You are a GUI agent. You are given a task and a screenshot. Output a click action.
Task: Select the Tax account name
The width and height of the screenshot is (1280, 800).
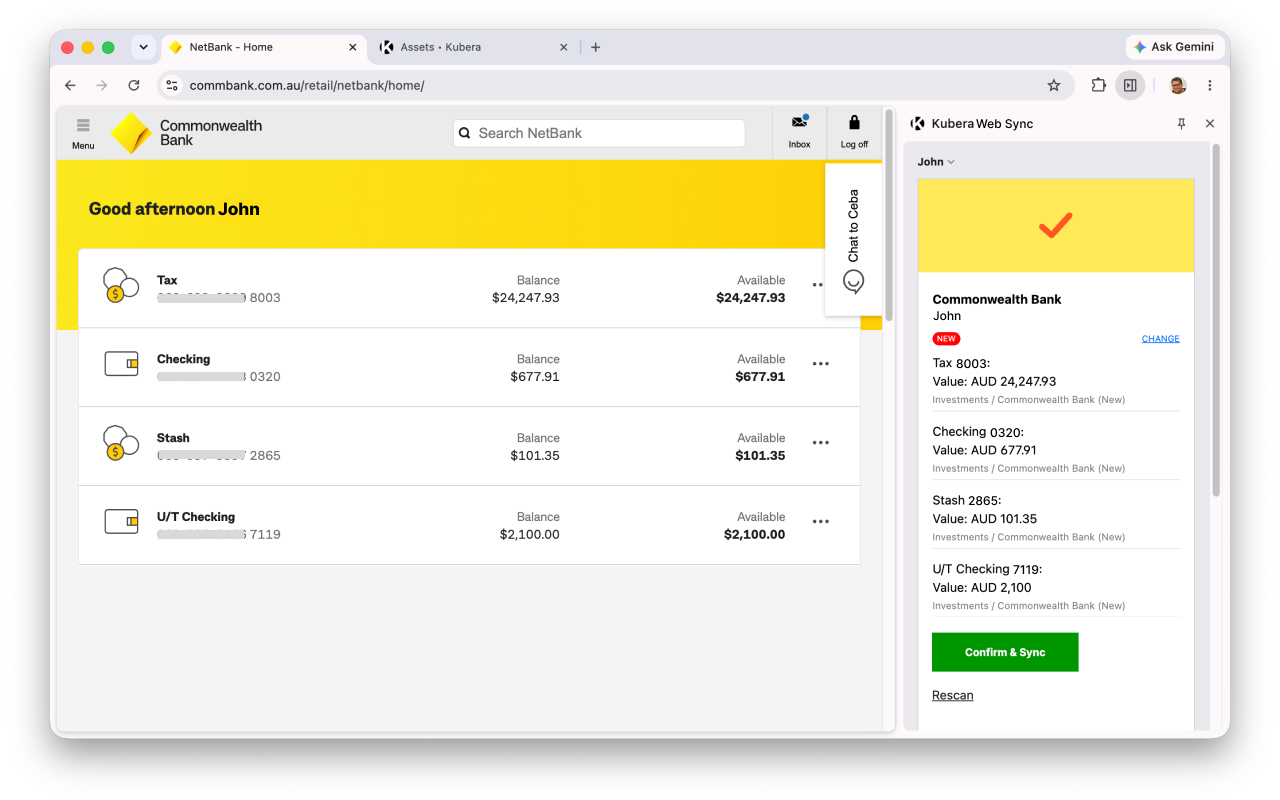[167, 280]
